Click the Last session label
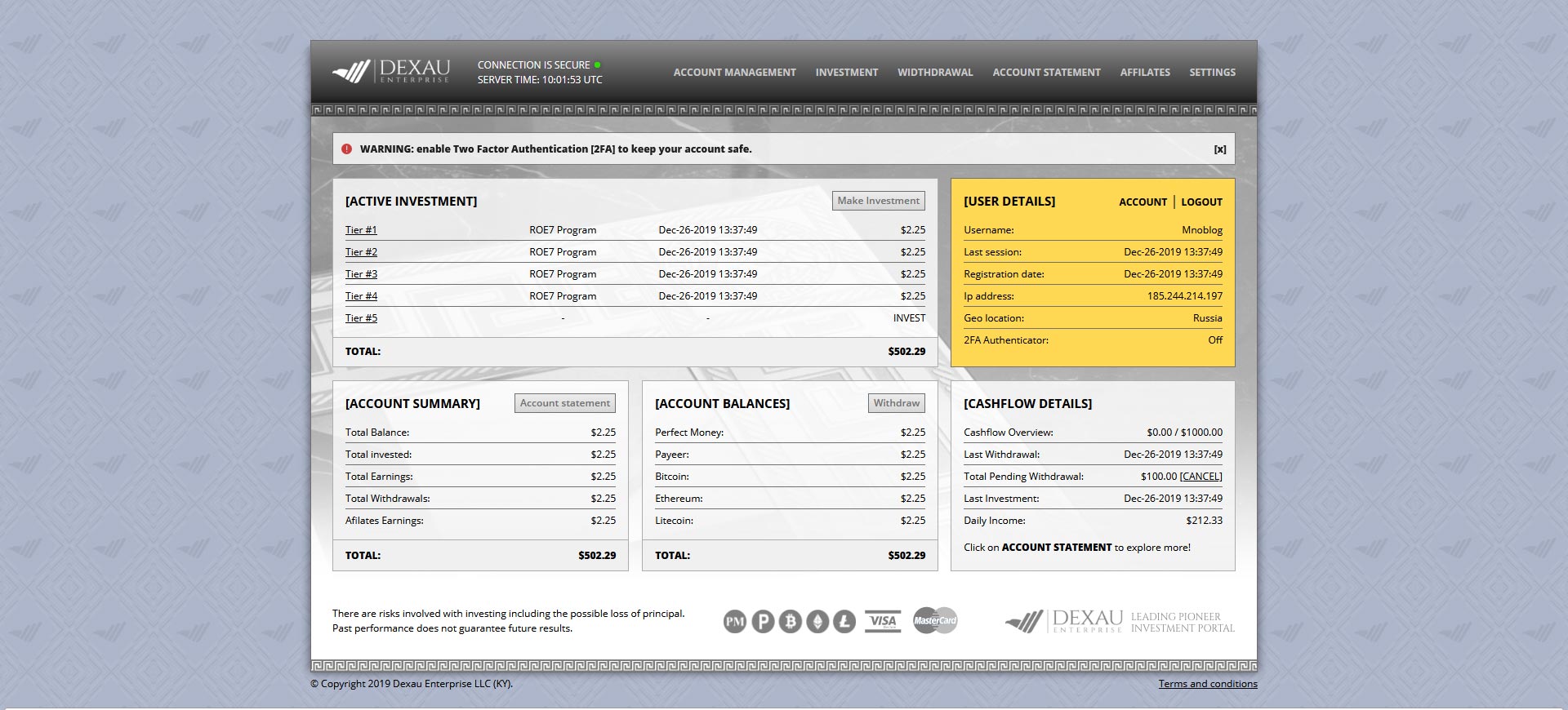Screen dimensions: 1568x710 click(x=992, y=252)
